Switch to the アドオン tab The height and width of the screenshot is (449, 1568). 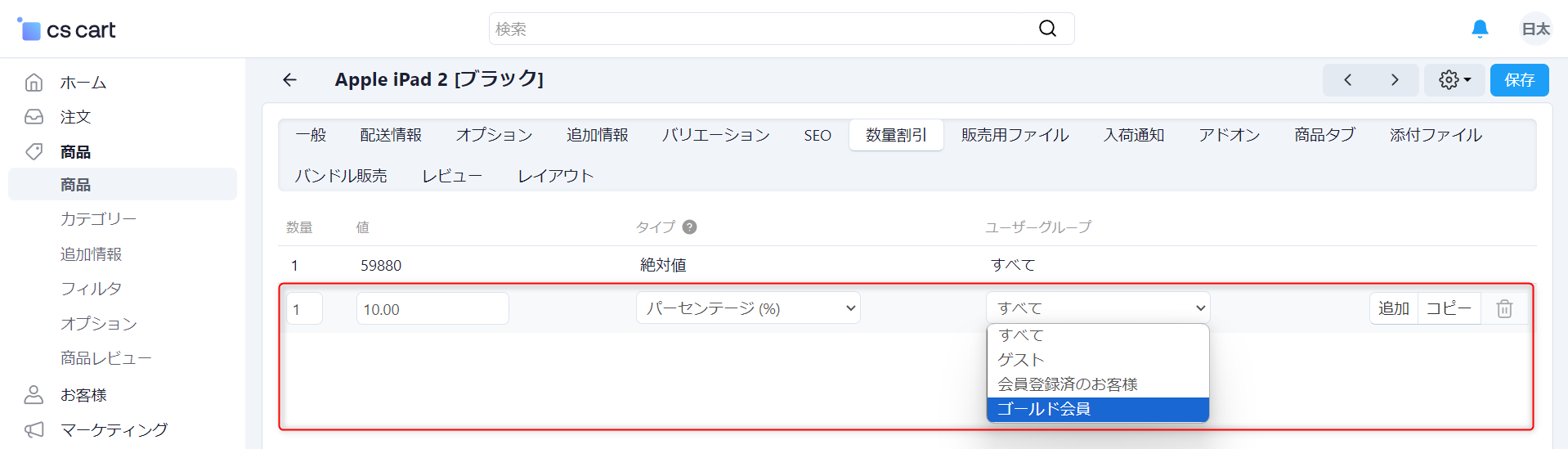click(x=1230, y=135)
